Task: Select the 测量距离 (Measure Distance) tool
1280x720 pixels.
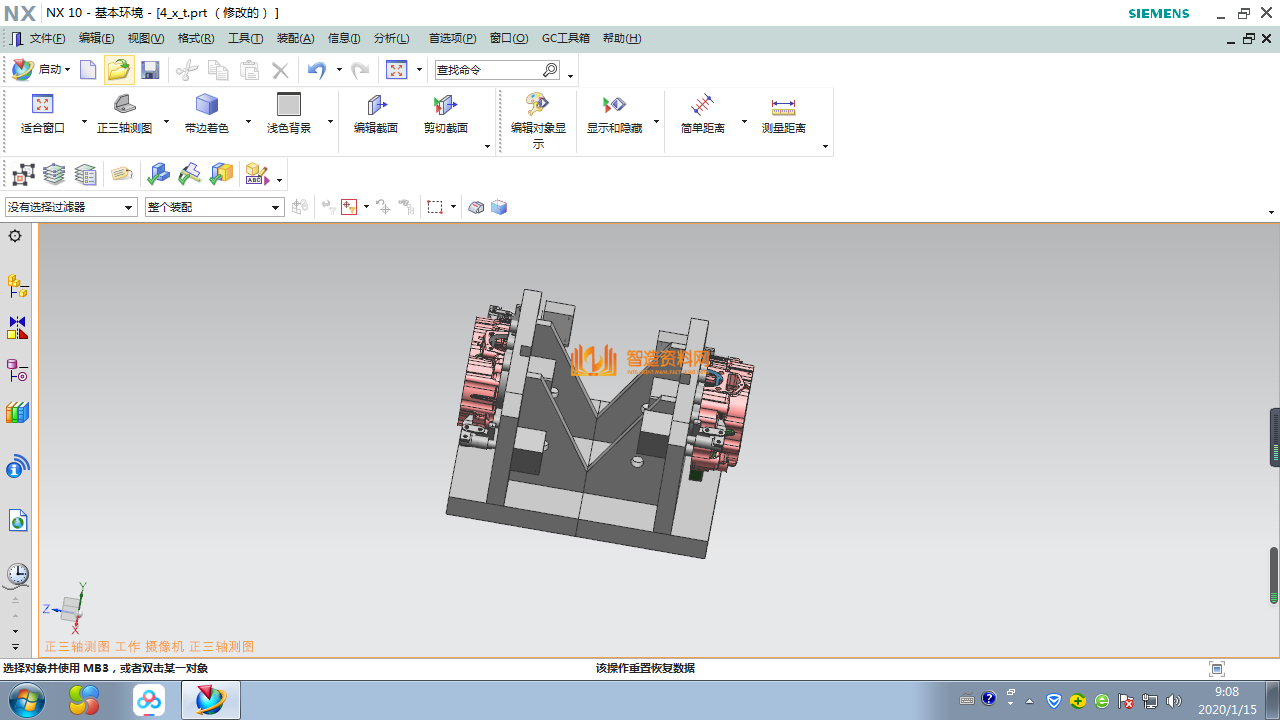Action: [783, 114]
